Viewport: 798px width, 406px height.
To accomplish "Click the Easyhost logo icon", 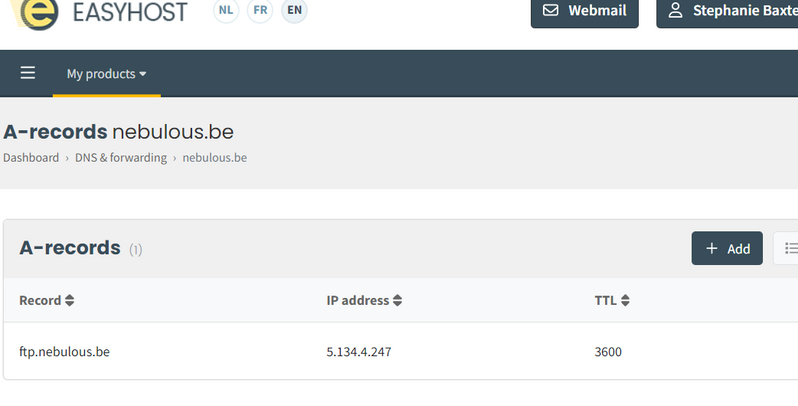I will [36, 13].
